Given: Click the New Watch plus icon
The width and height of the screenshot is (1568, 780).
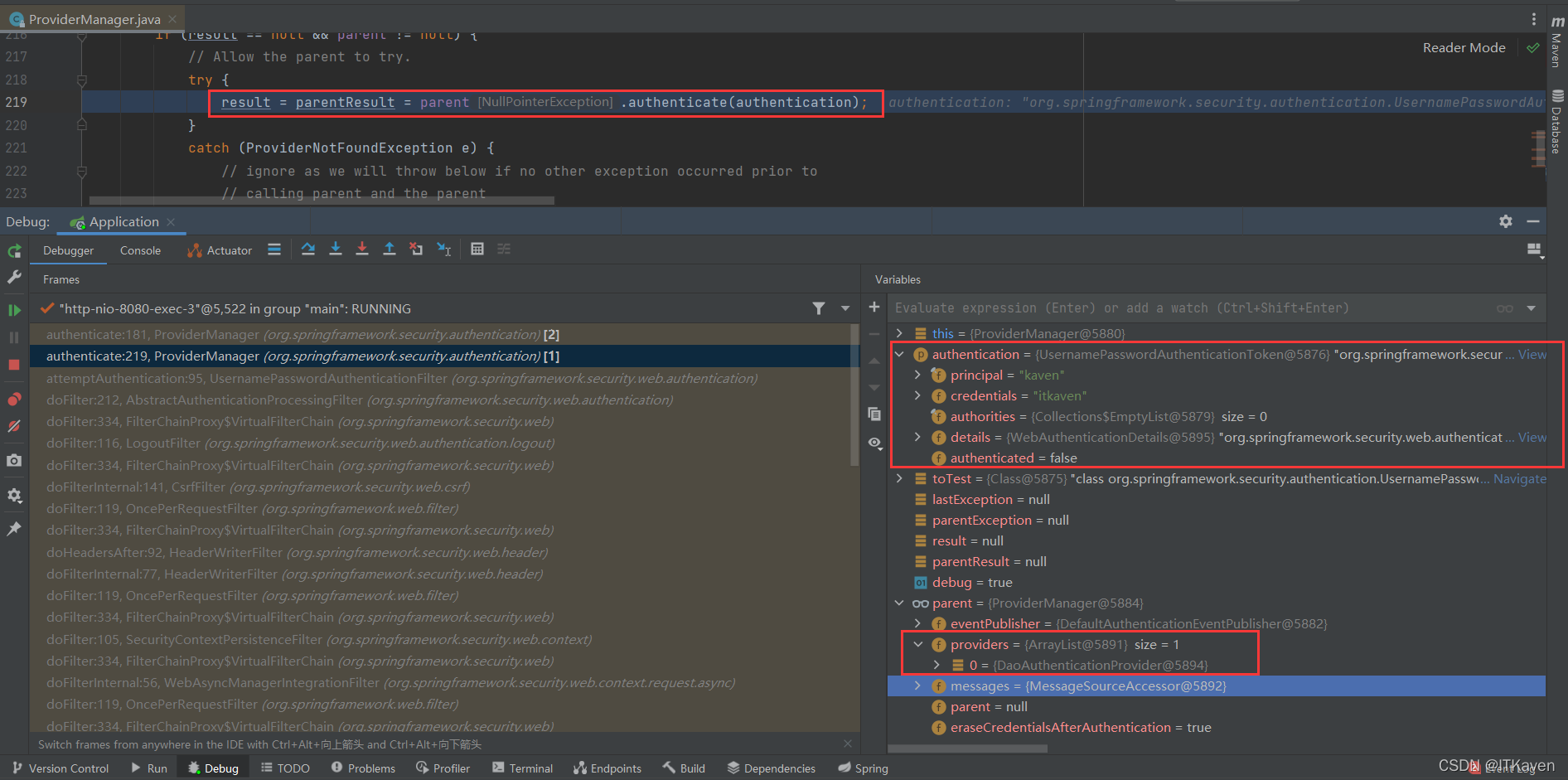Looking at the screenshot, I should point(874,308).
